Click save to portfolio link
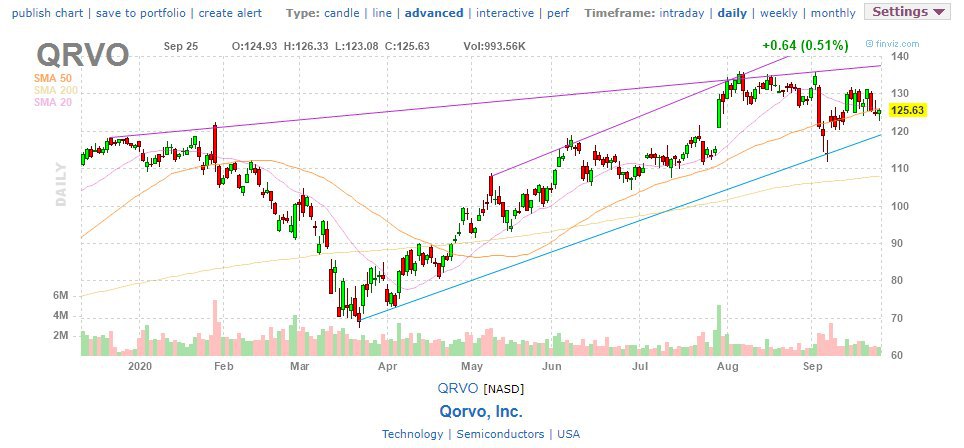The height and width of the screenshot is (448, 964). click(143, 13)
